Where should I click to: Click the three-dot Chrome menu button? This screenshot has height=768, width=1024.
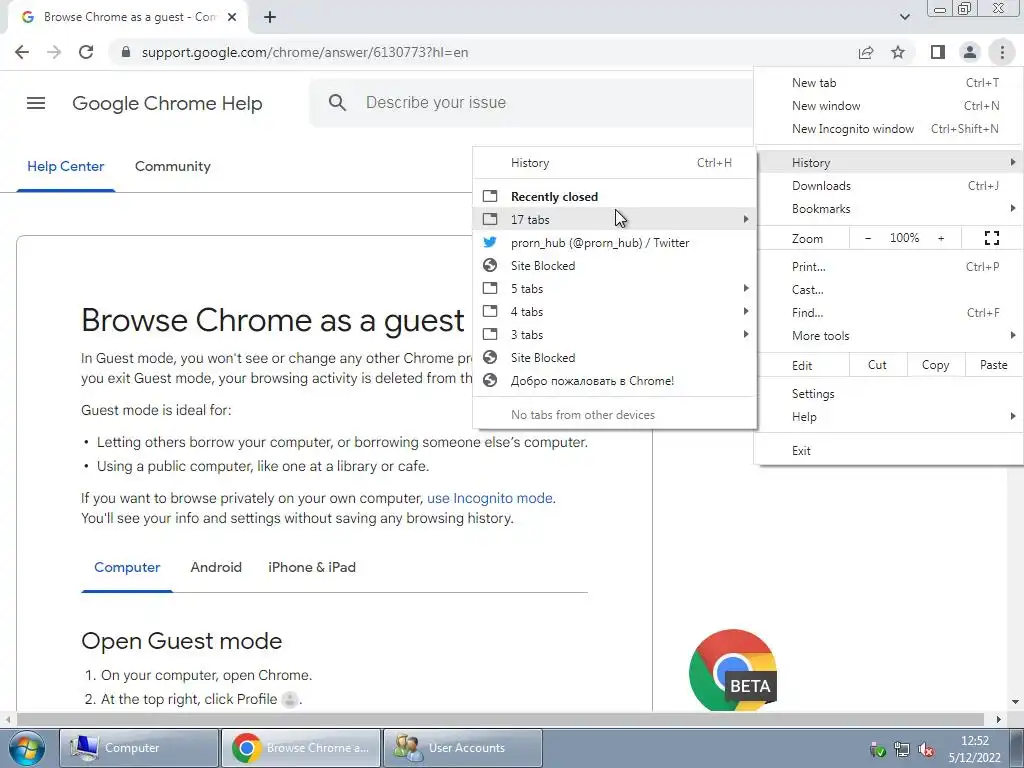[1002, 52]
